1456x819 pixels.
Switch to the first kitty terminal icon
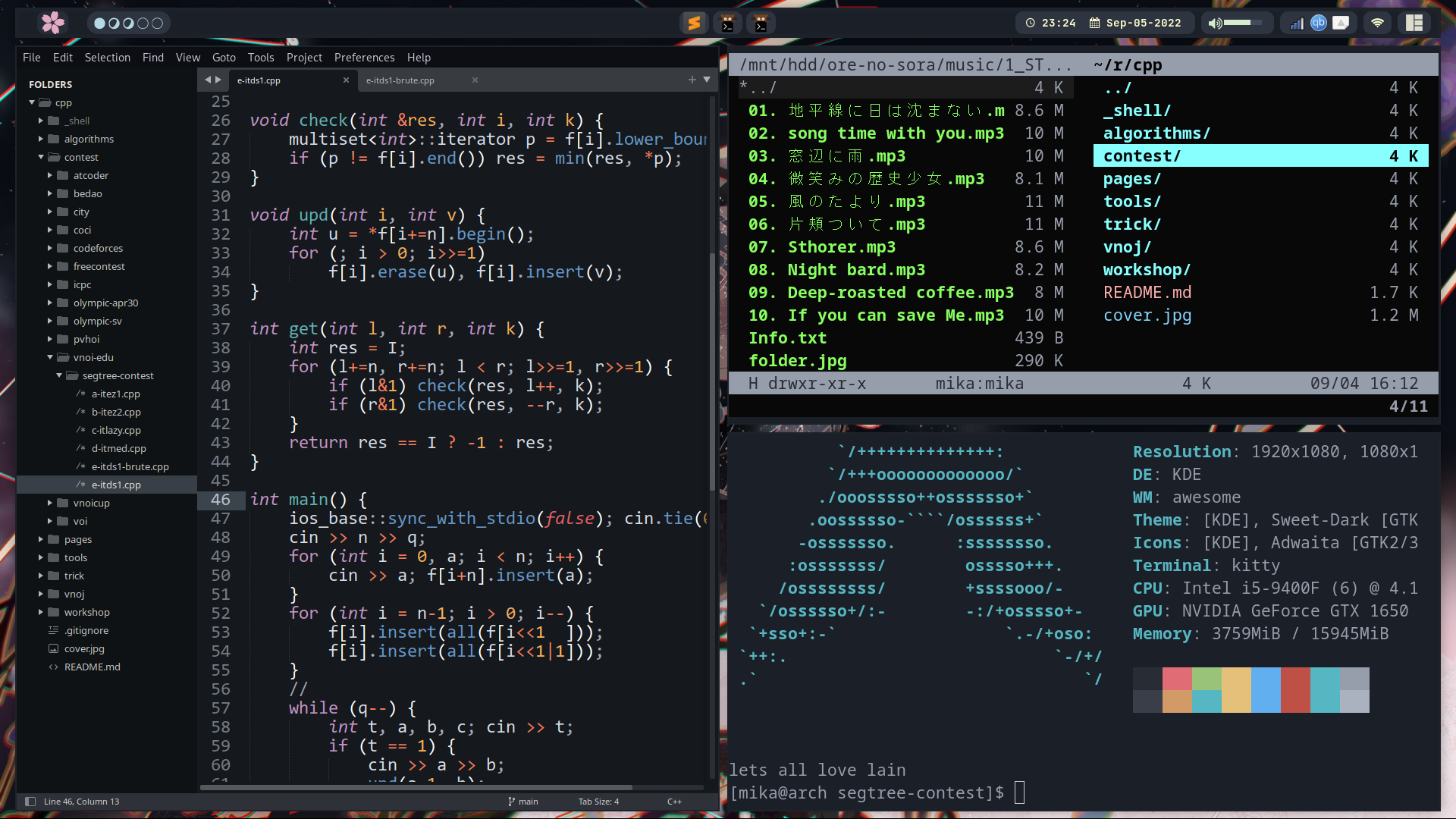(x=727, y=23)
